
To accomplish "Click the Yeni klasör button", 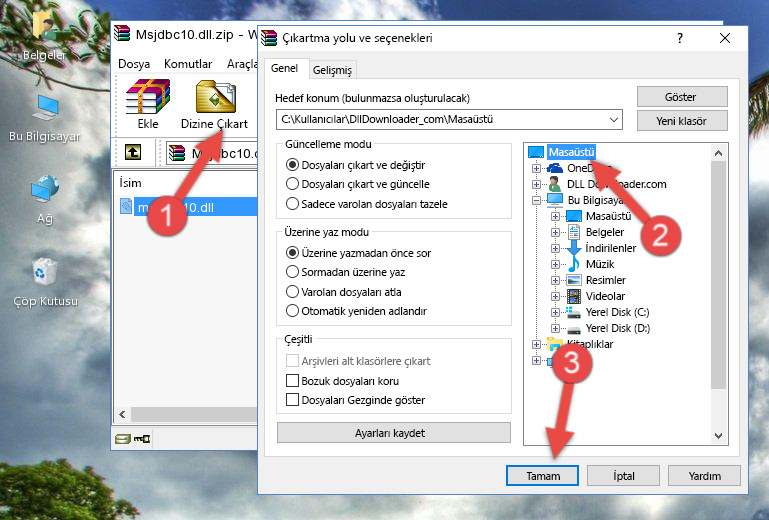I will [682, 121].
